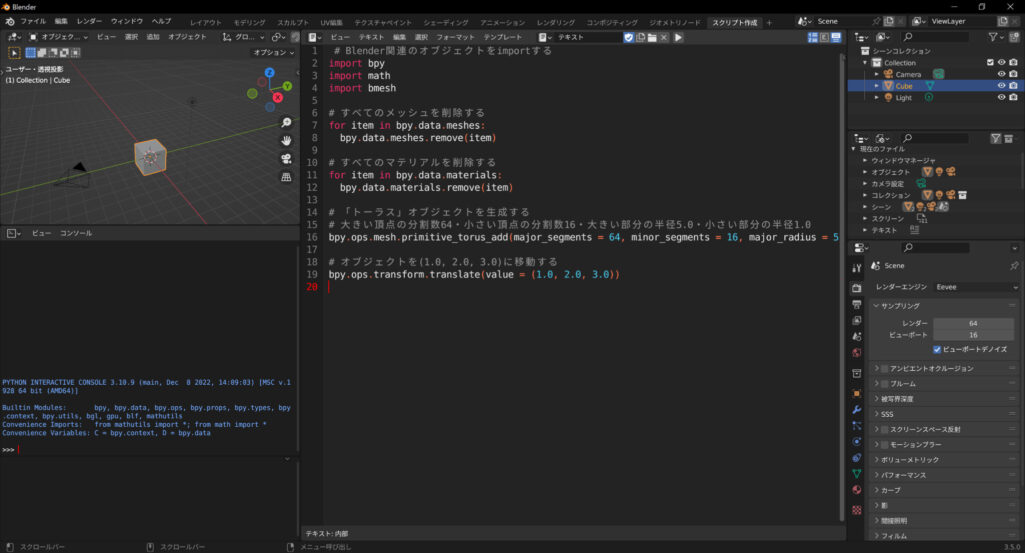Open Format menu in text editor

[x=456, y=37]
